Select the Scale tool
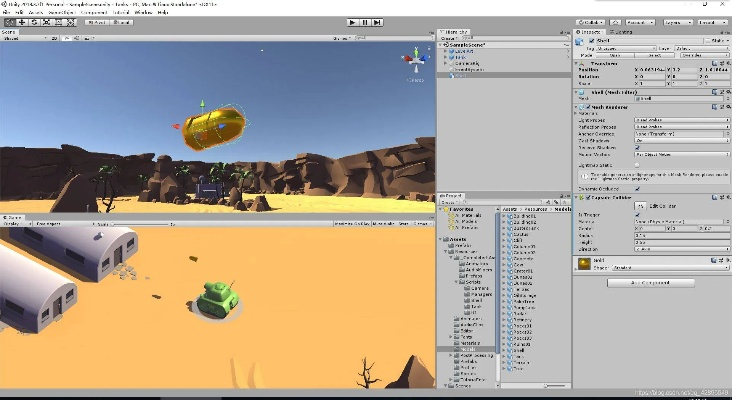 (47, 21)
